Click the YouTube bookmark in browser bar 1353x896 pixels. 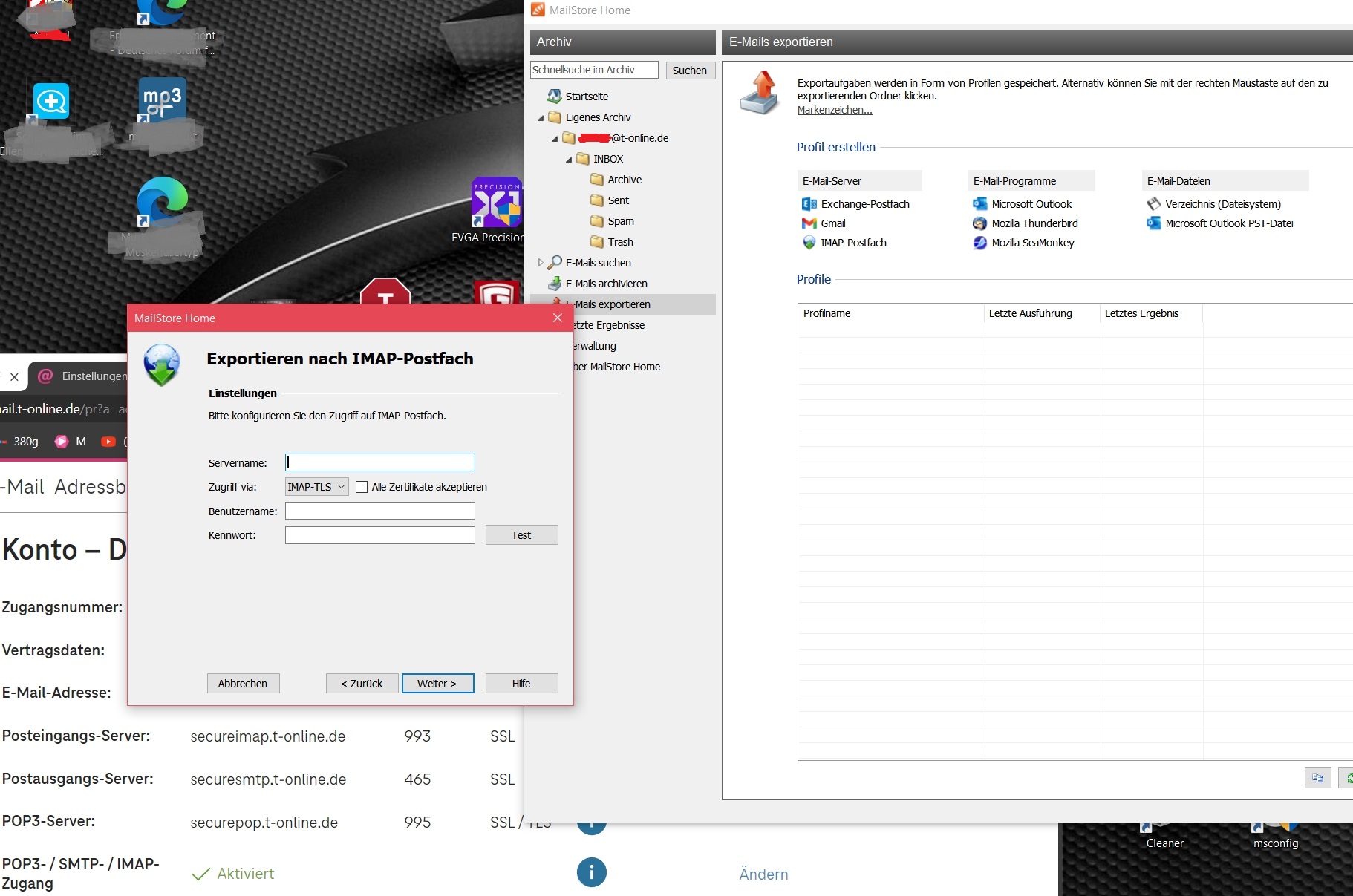[108, 442]
